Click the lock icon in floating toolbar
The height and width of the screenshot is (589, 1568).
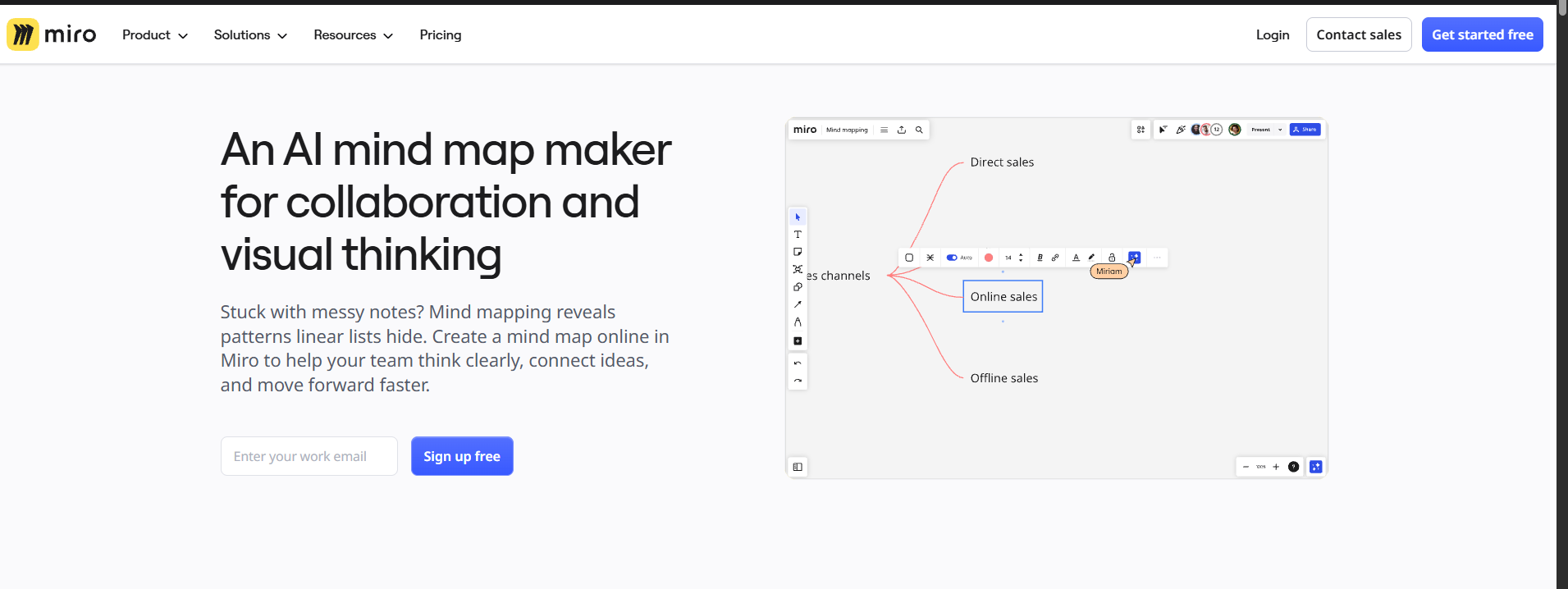(1112, 258)
